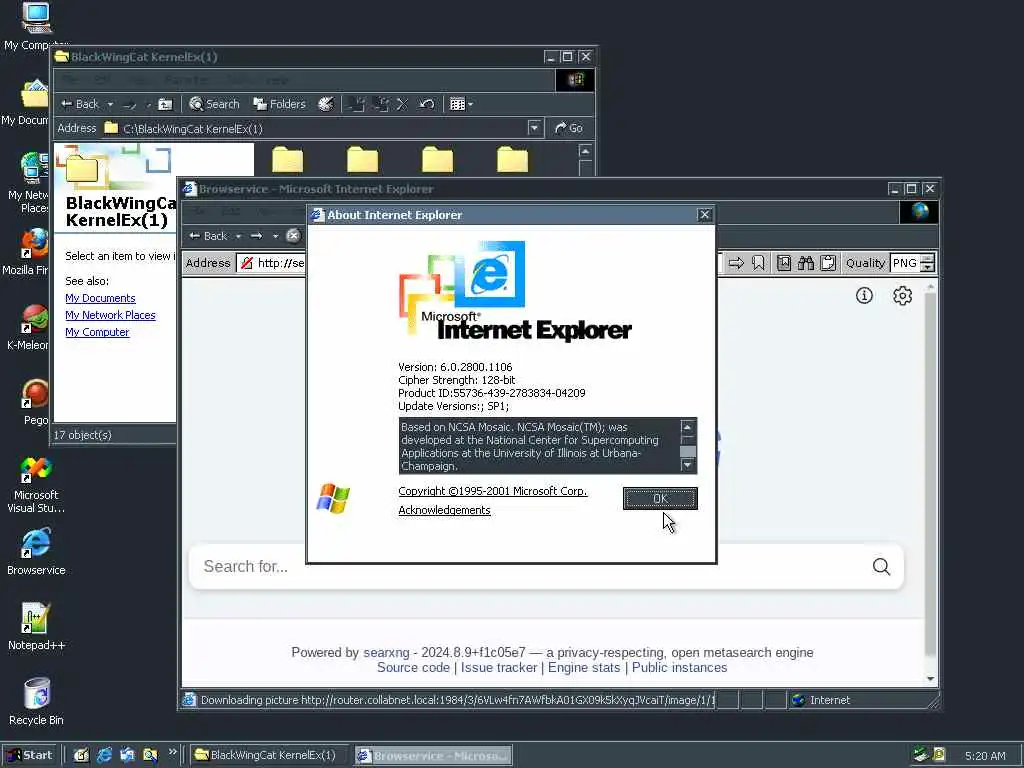
Task: Open the Recycle Bin desktop icon
Action: point(36,701)
